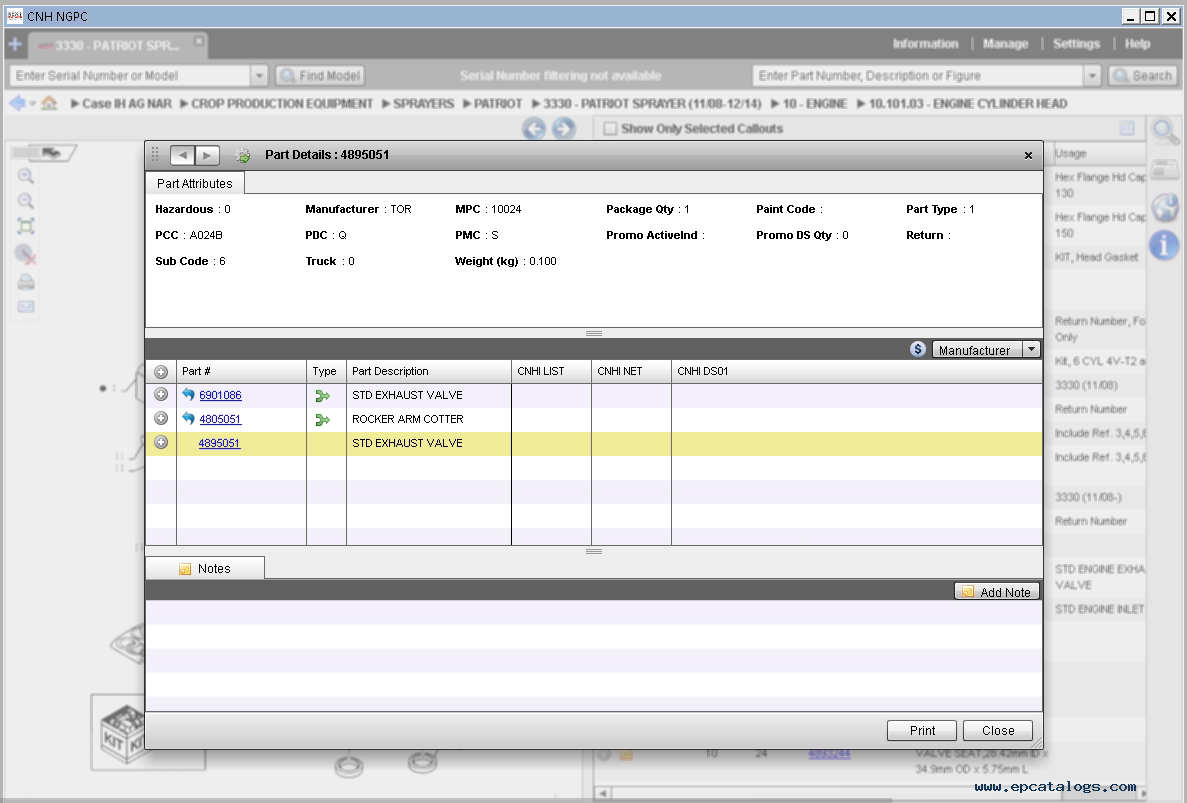This screenshot has height=803, width=1187.
Task: Close the 3330 - PATRIOT SPR... tab
Action: [x=198, y=41]
